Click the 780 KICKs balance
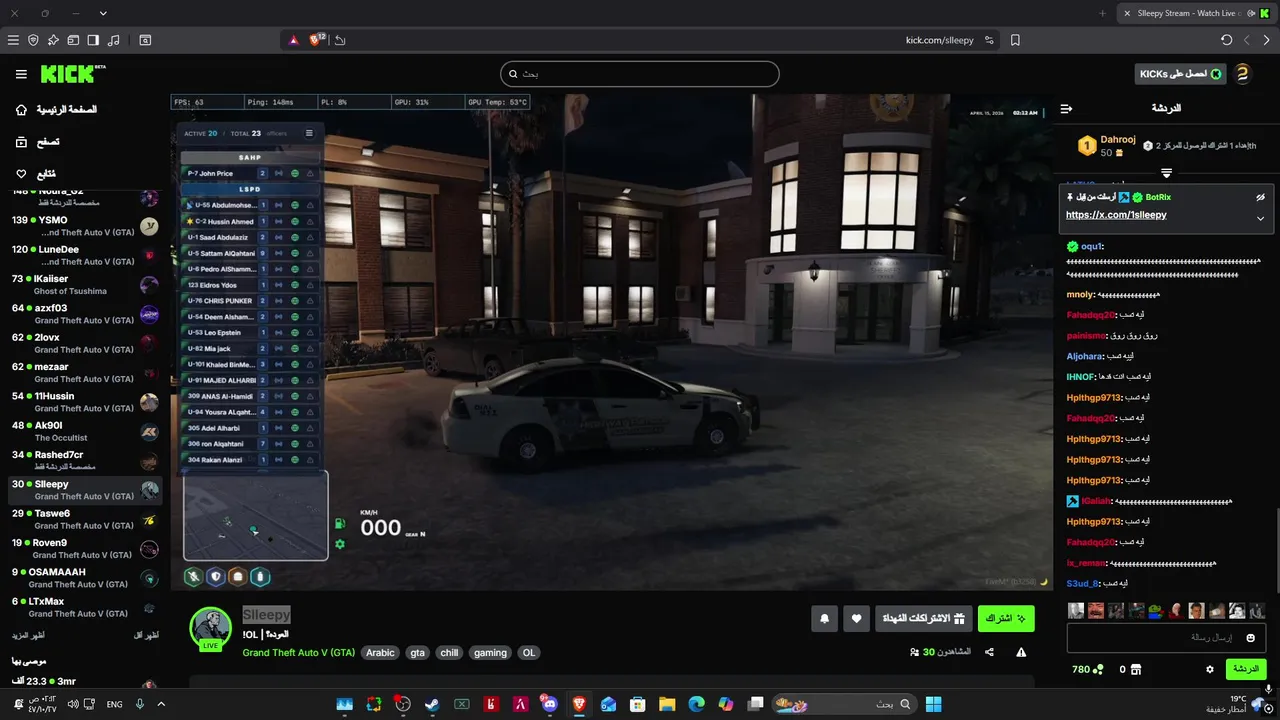Screen dimensions: 1280x720 [1087, 669]
